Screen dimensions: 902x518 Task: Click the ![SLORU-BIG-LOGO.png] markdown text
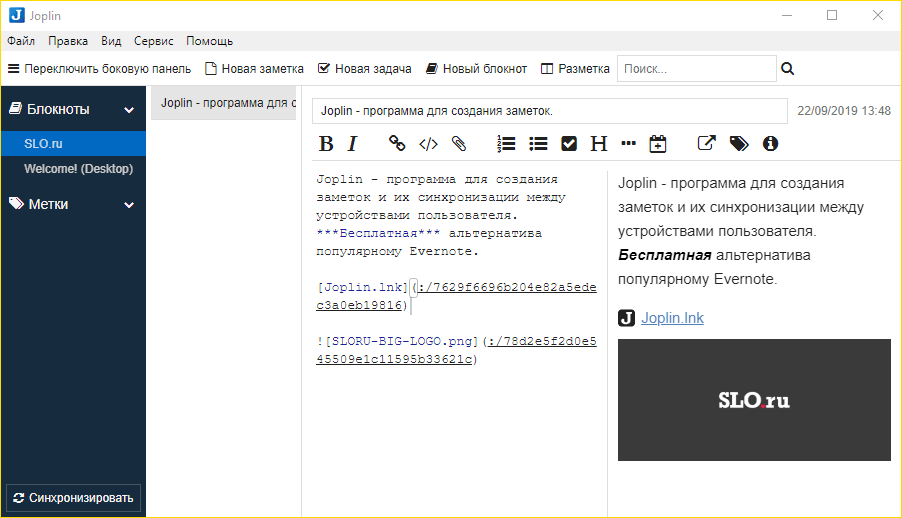[x=397, y=341]
